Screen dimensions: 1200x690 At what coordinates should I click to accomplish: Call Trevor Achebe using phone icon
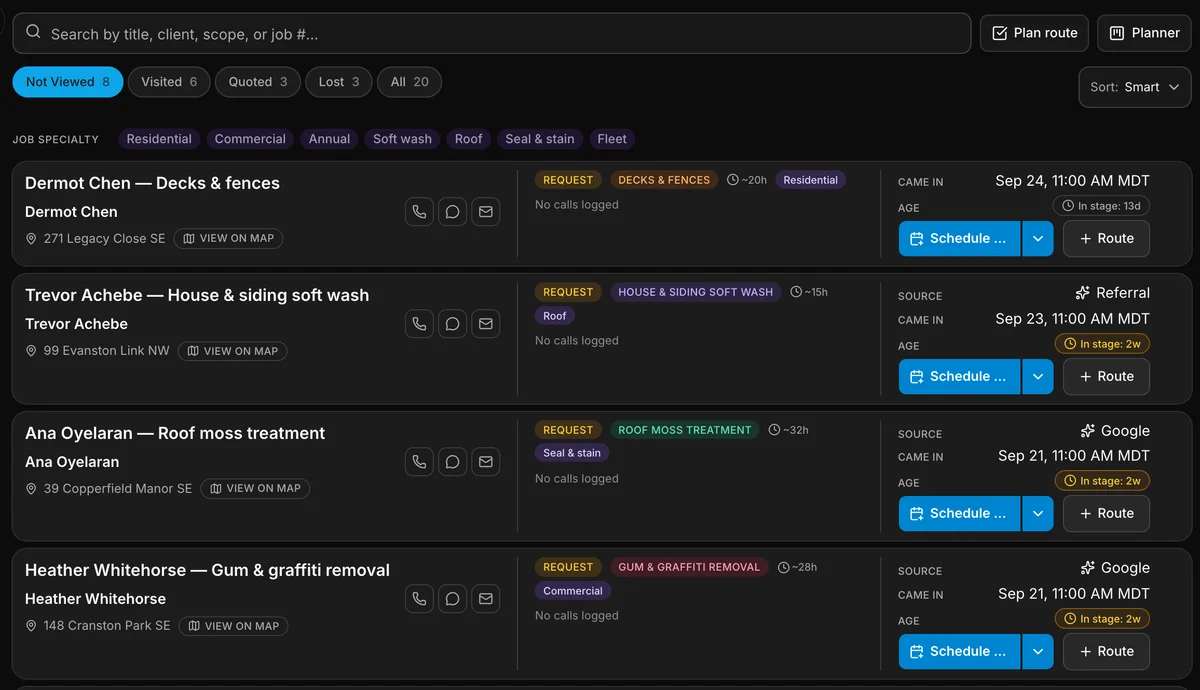coord(420,324)
